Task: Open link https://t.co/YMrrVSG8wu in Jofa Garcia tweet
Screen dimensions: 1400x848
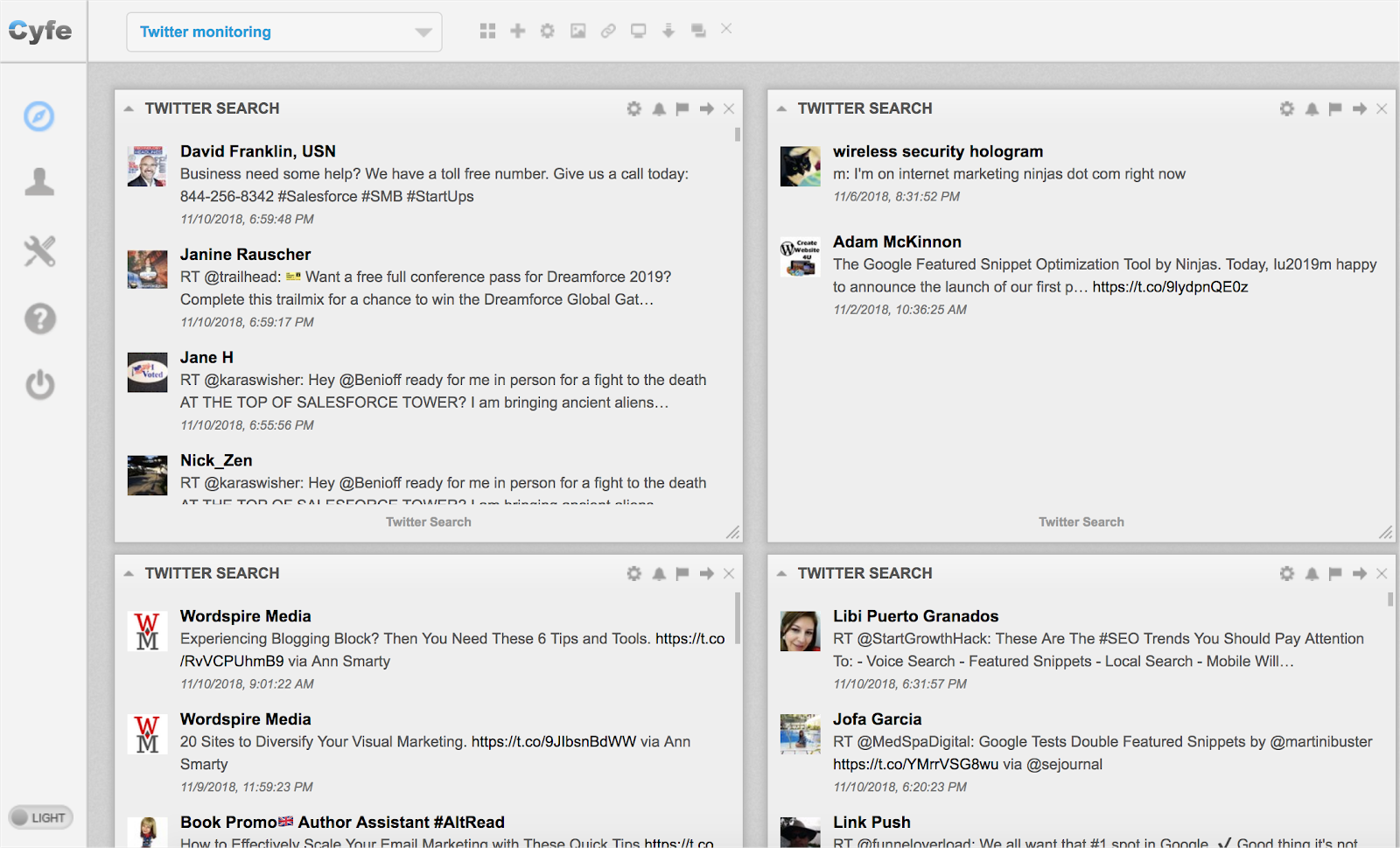Action: coord(915,765)
